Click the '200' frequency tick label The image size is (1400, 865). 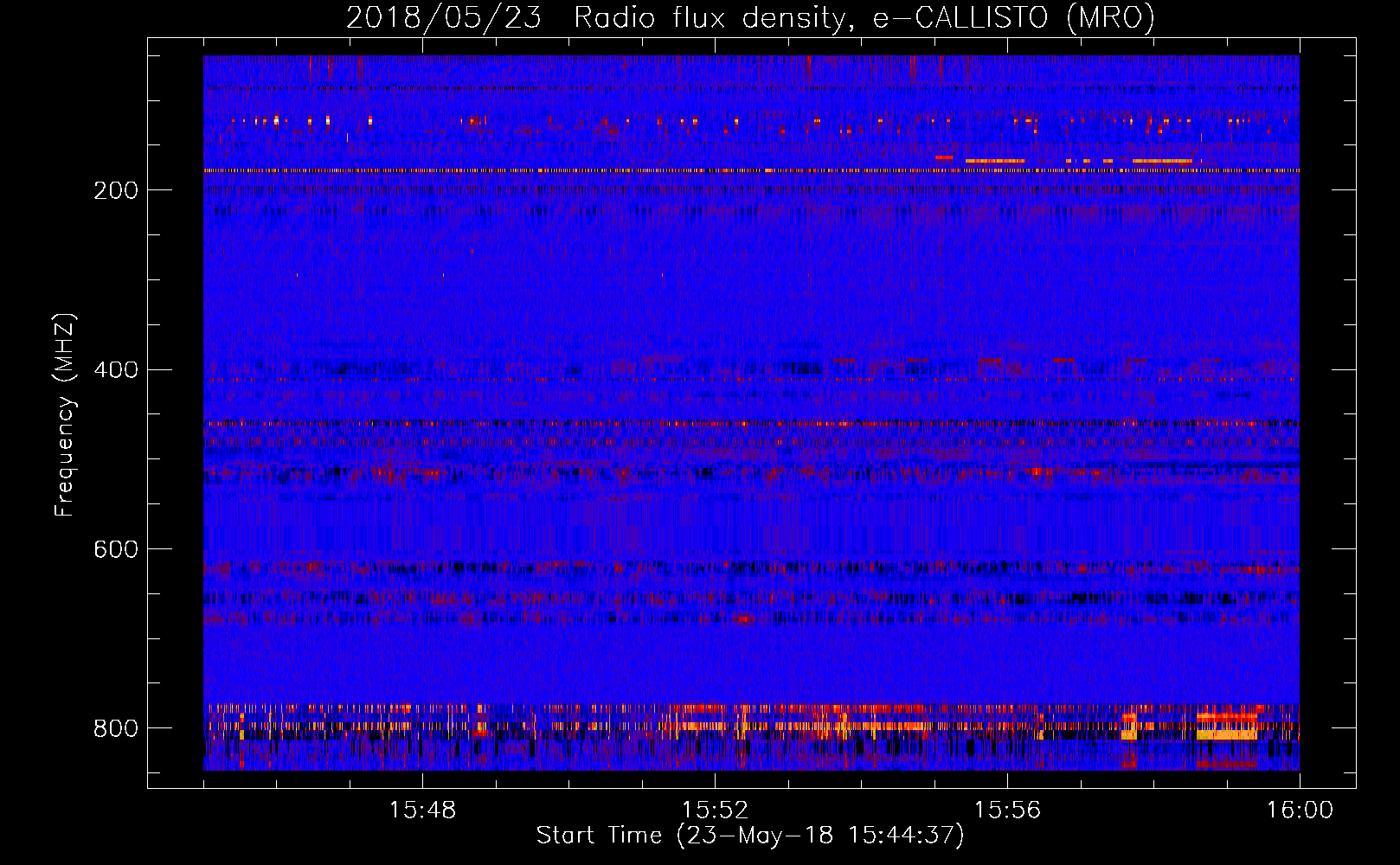tap(116, 190)
